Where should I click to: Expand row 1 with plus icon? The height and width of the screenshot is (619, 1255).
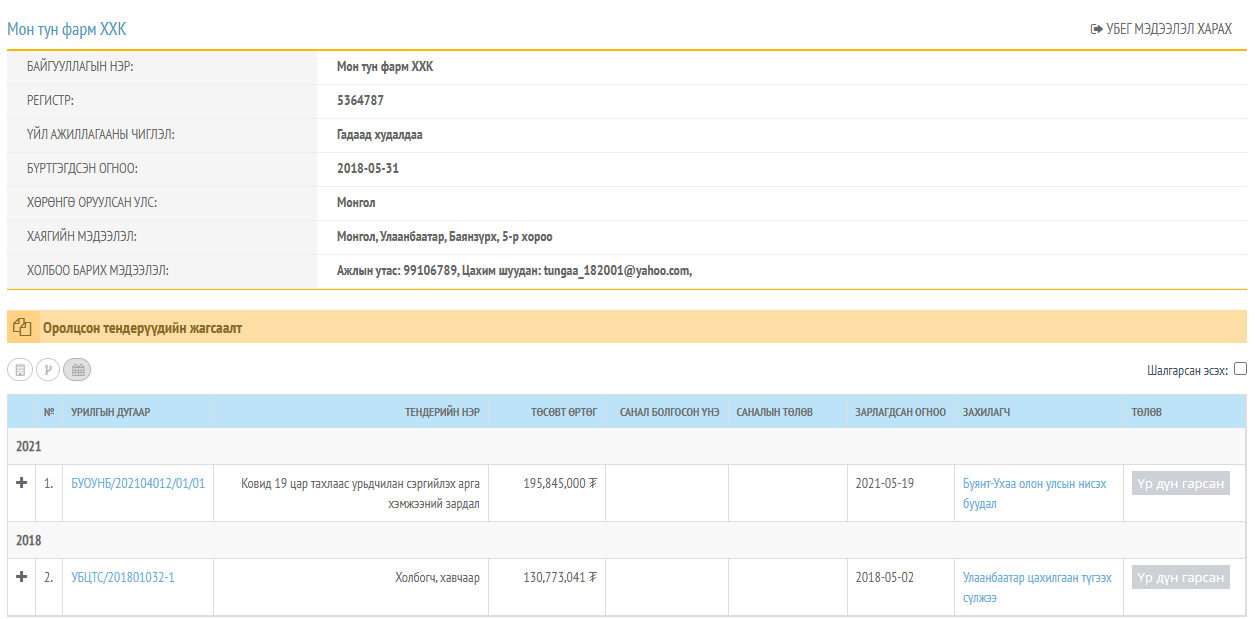pos(22,483)
